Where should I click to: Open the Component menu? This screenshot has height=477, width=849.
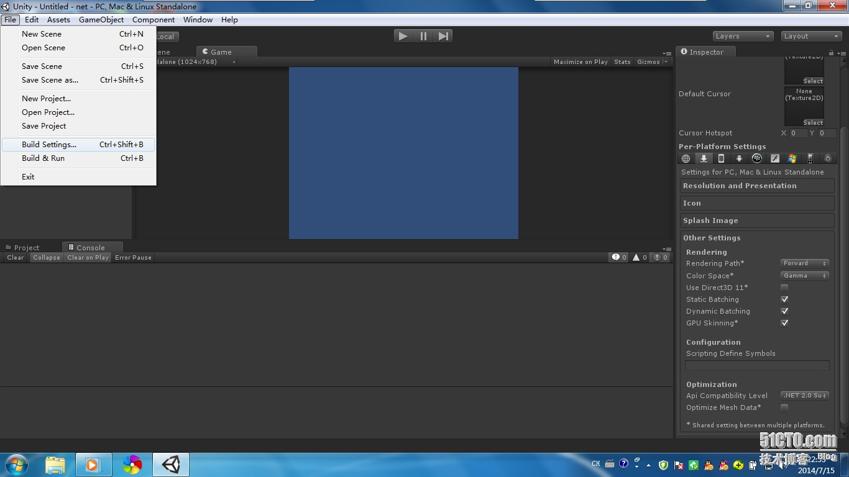pos(153,20)
